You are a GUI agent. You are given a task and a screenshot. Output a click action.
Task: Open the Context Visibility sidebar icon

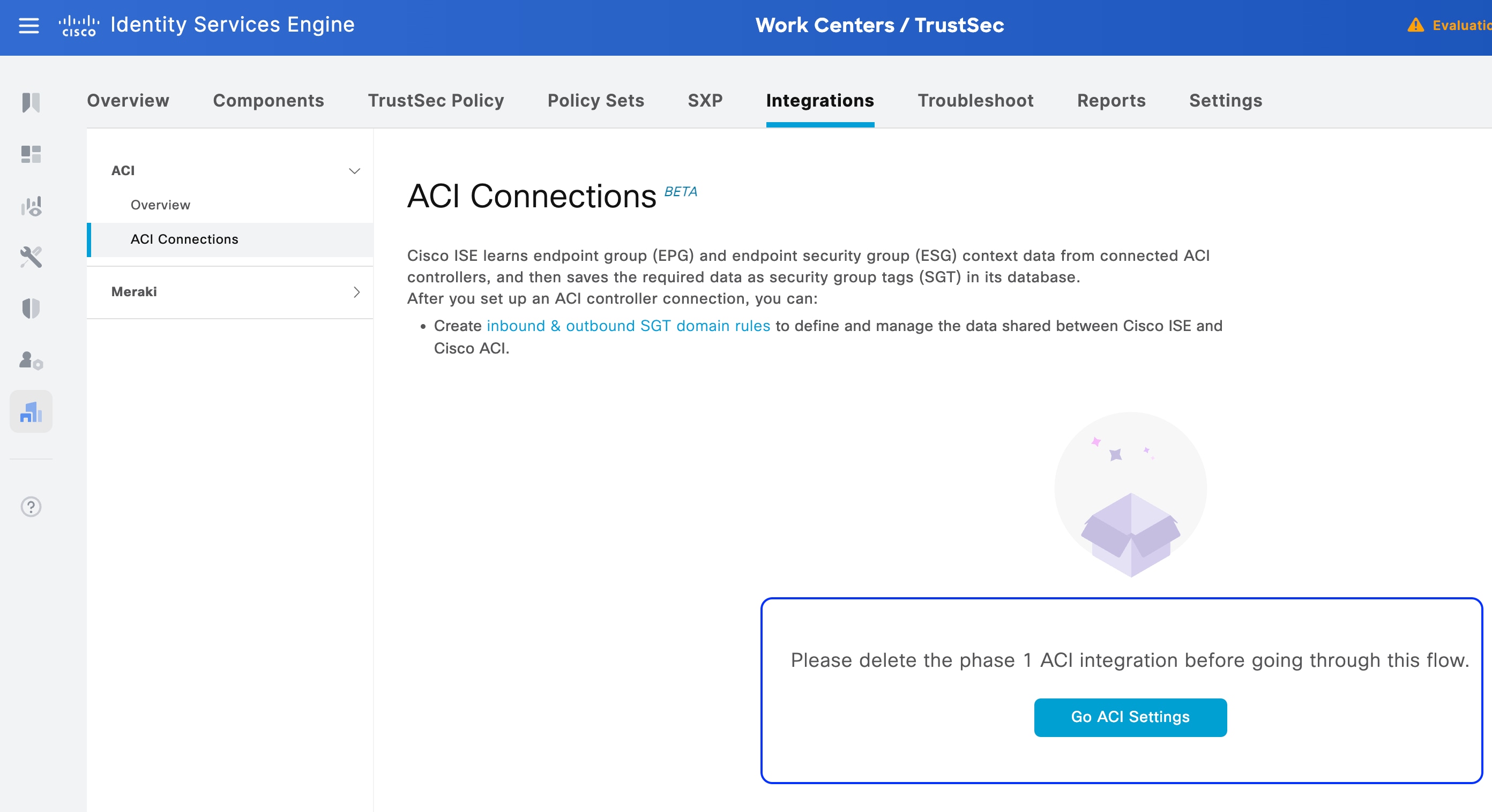pyautogui.click(x=31, y=206)
